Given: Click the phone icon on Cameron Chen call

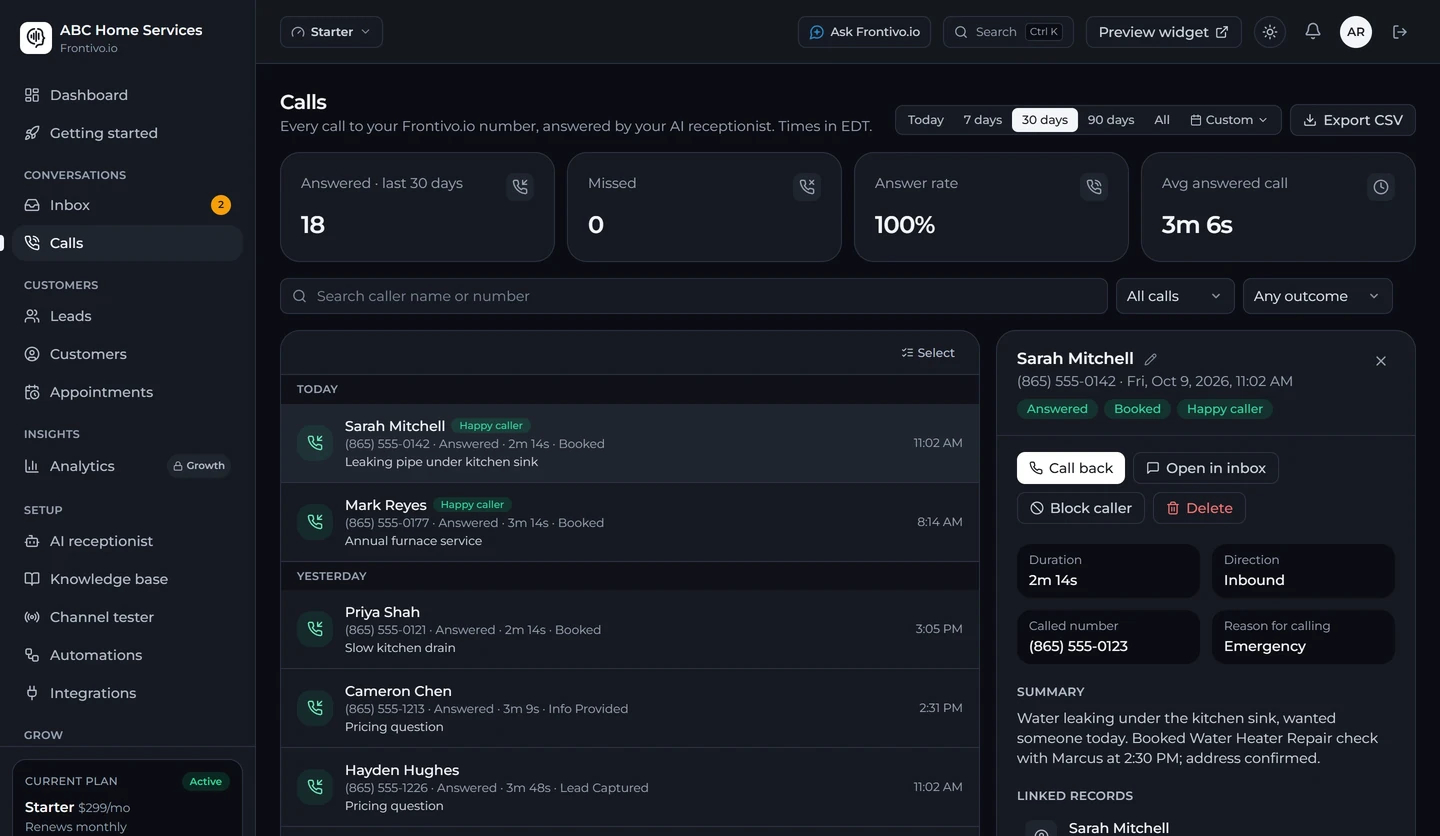Looking at the screenshot, I should point(315,708).
